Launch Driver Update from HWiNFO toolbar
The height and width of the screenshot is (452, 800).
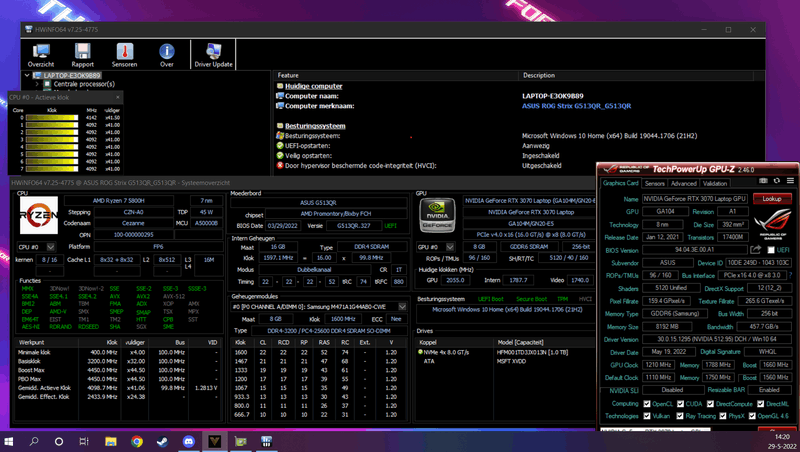213,55
